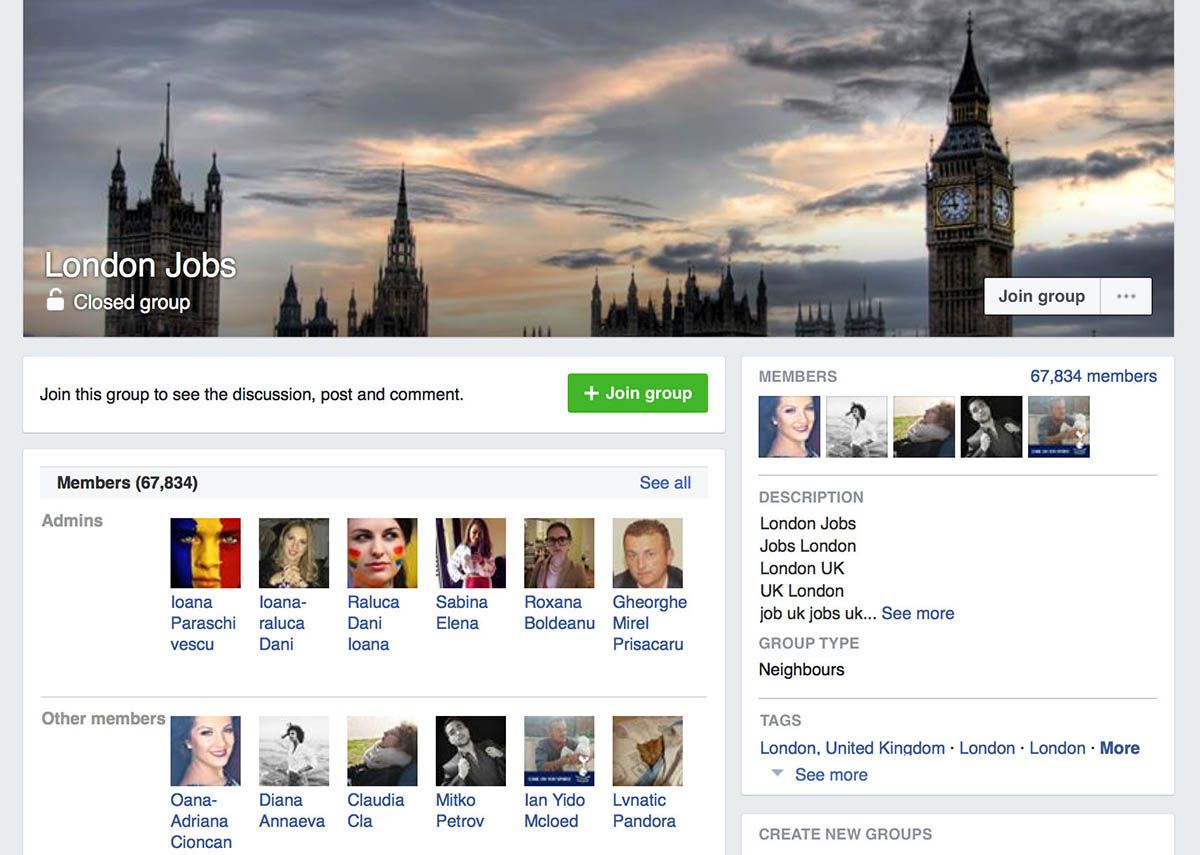Click the CREATE NEW GROUPS heading
Image resolution: width=1200 pixels, height=855 pixels.
point(846,834)
